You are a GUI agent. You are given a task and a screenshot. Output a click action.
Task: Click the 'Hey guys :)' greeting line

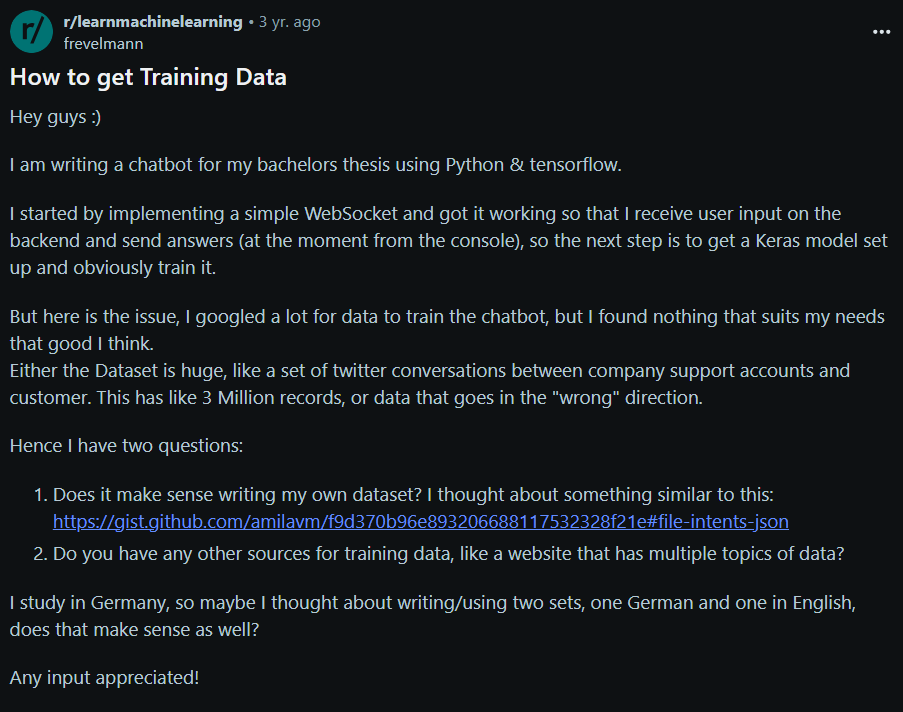point(55,117)
